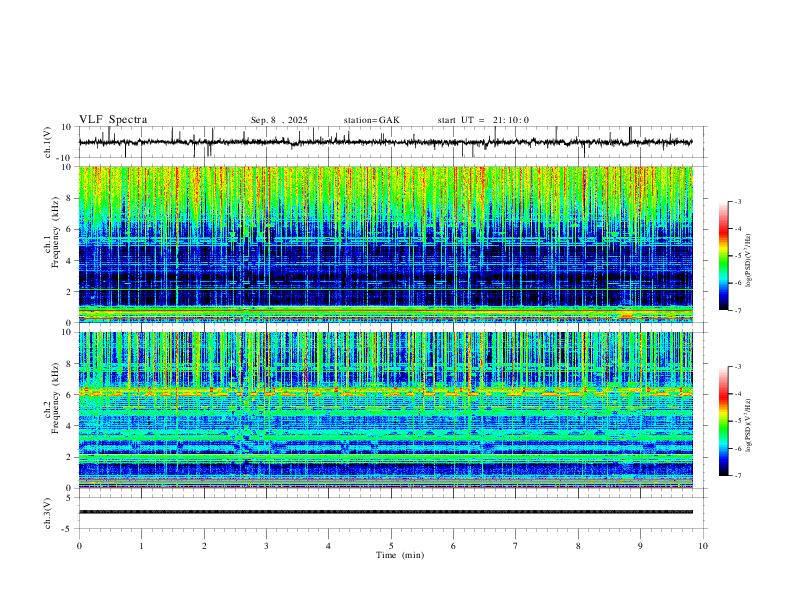Click the ch.1 spectrogram image
The image size is (792, 612).
386,244
